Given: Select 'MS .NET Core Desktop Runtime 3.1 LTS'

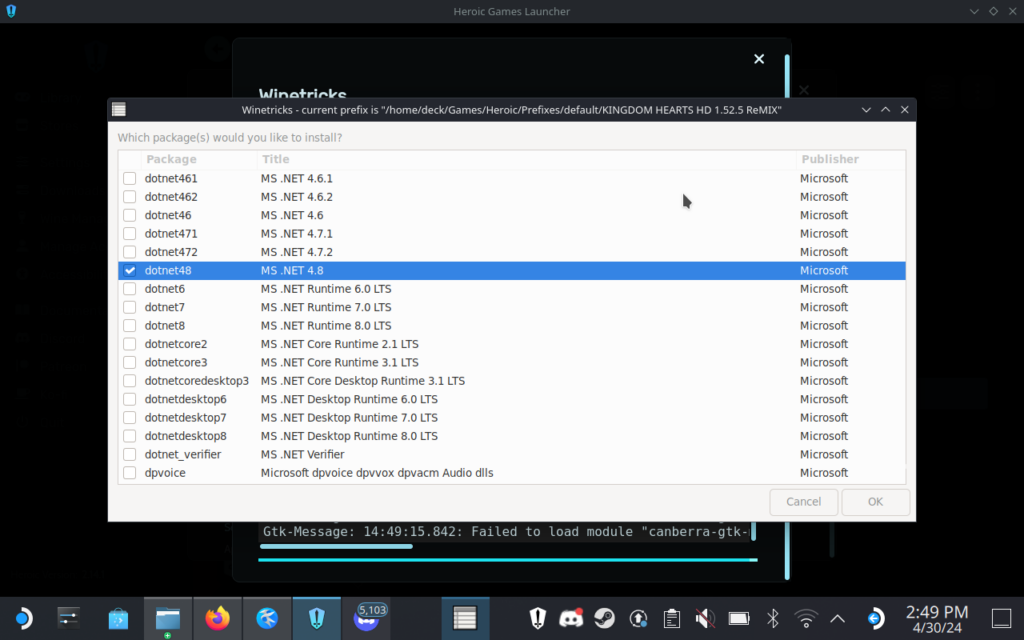Looking at the screenshot, I should 363,381.
